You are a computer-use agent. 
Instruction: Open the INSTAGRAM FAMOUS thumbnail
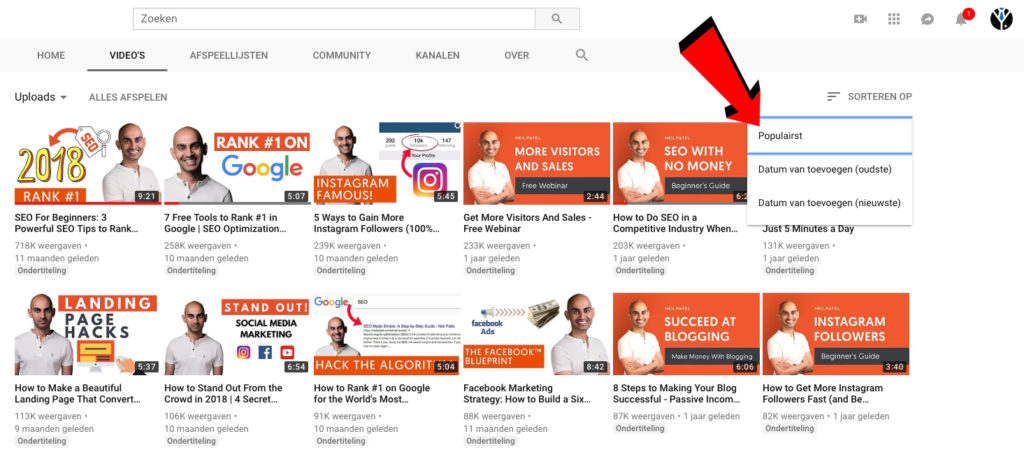pyautogui.click(x=387, y=163)
